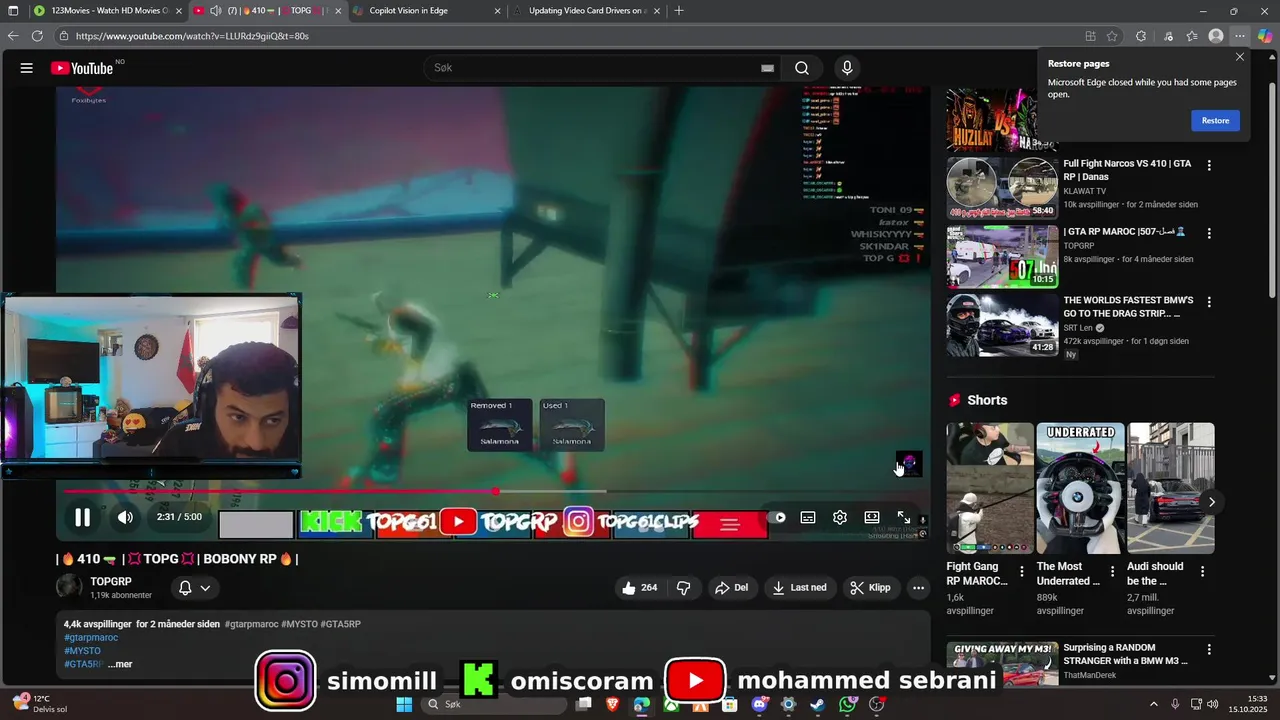Open Full Fight Narcos VS 410 thumbnail

(1002, 188)
